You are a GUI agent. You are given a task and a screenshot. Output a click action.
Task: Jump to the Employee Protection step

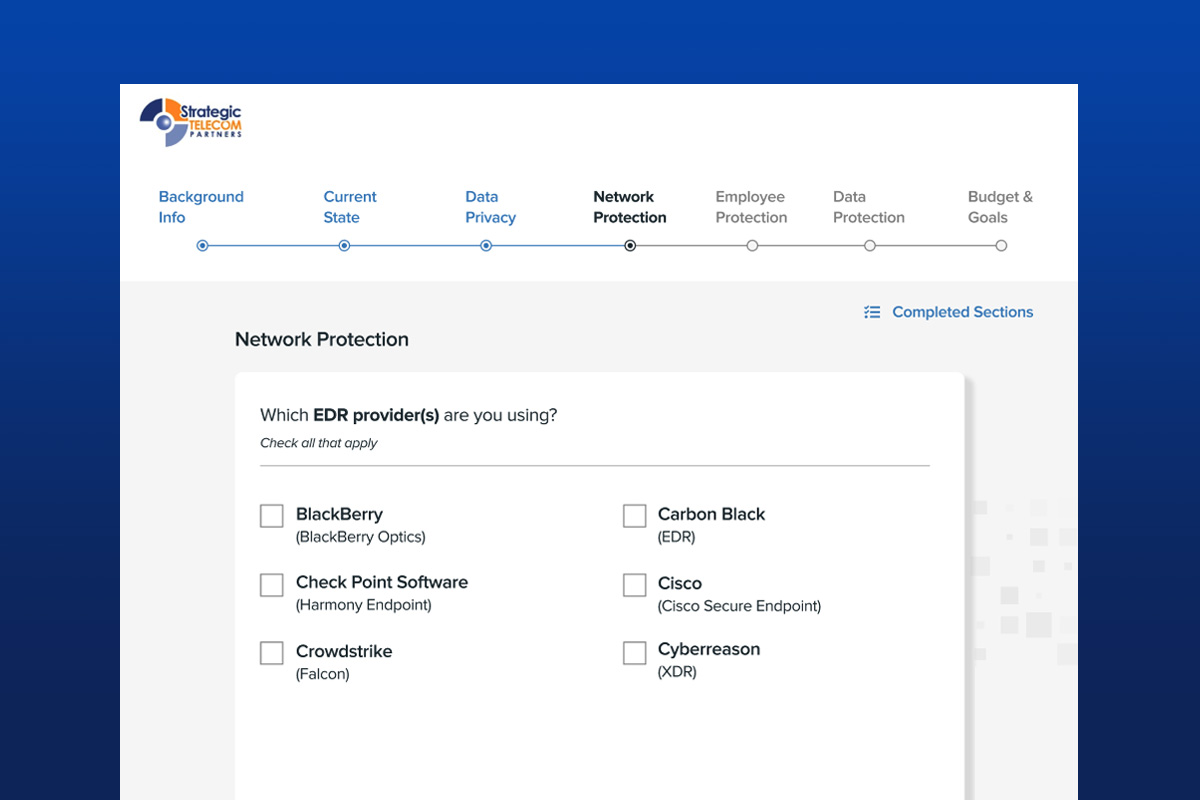(751, 207)
